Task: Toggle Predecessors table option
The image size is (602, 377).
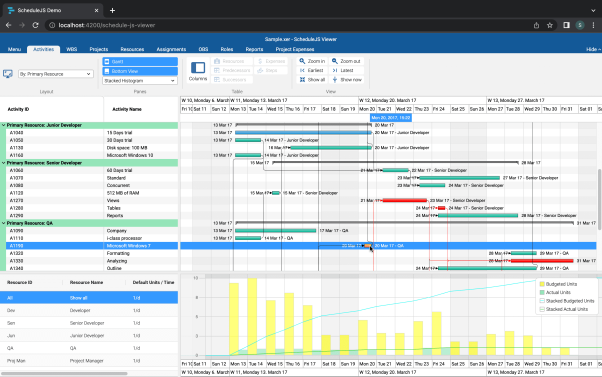Action: coord(232,70)
